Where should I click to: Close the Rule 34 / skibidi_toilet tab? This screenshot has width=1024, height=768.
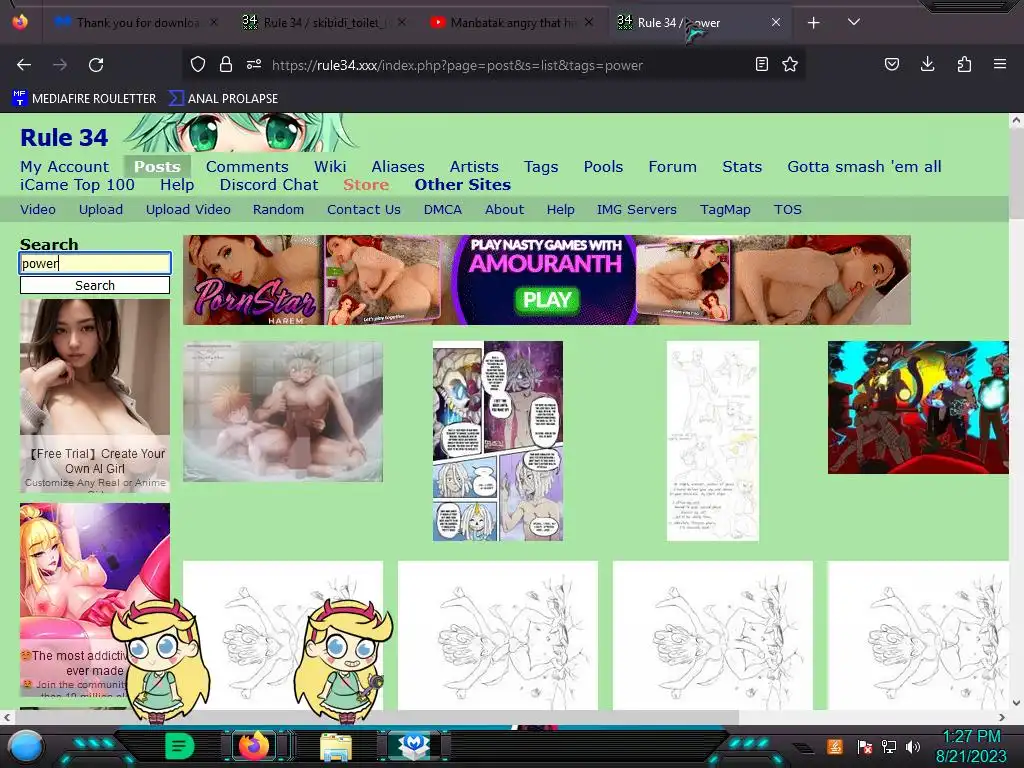click(402, 23)
